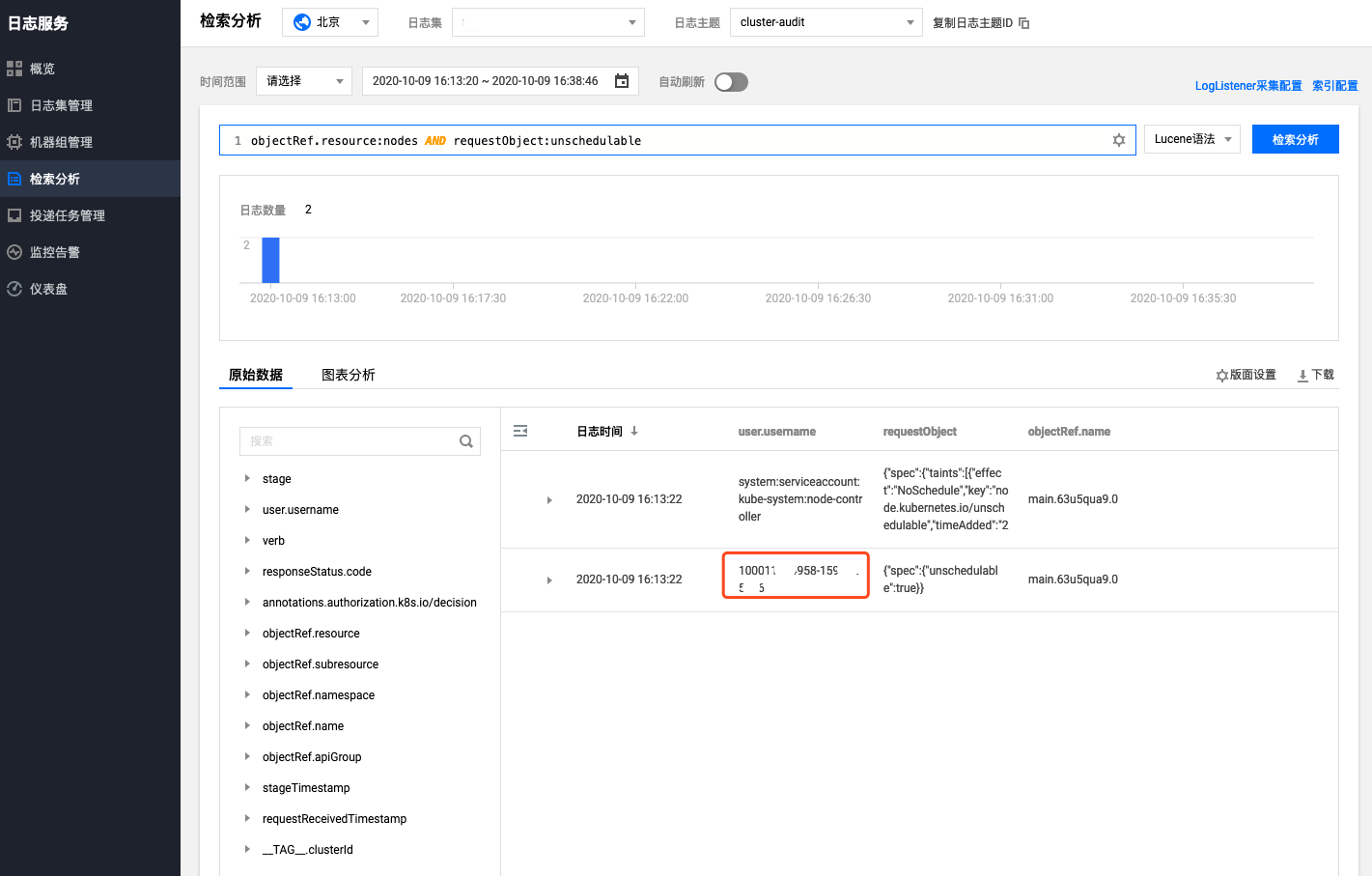This screenshot has width=1372, height=876.
Task: Open the cluster-audit log topic dropdown
Action: 826,22
